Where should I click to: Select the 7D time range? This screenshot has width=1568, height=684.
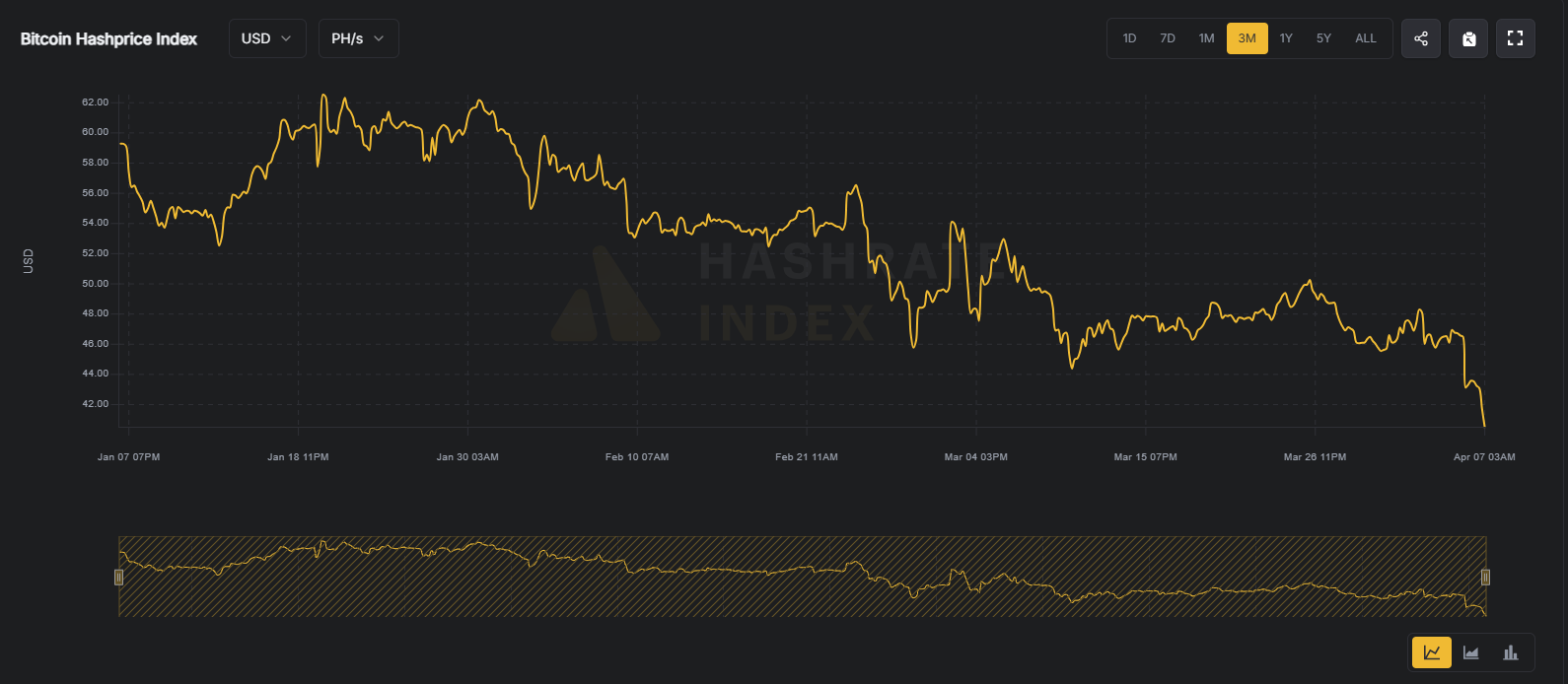pos(1168,38)
